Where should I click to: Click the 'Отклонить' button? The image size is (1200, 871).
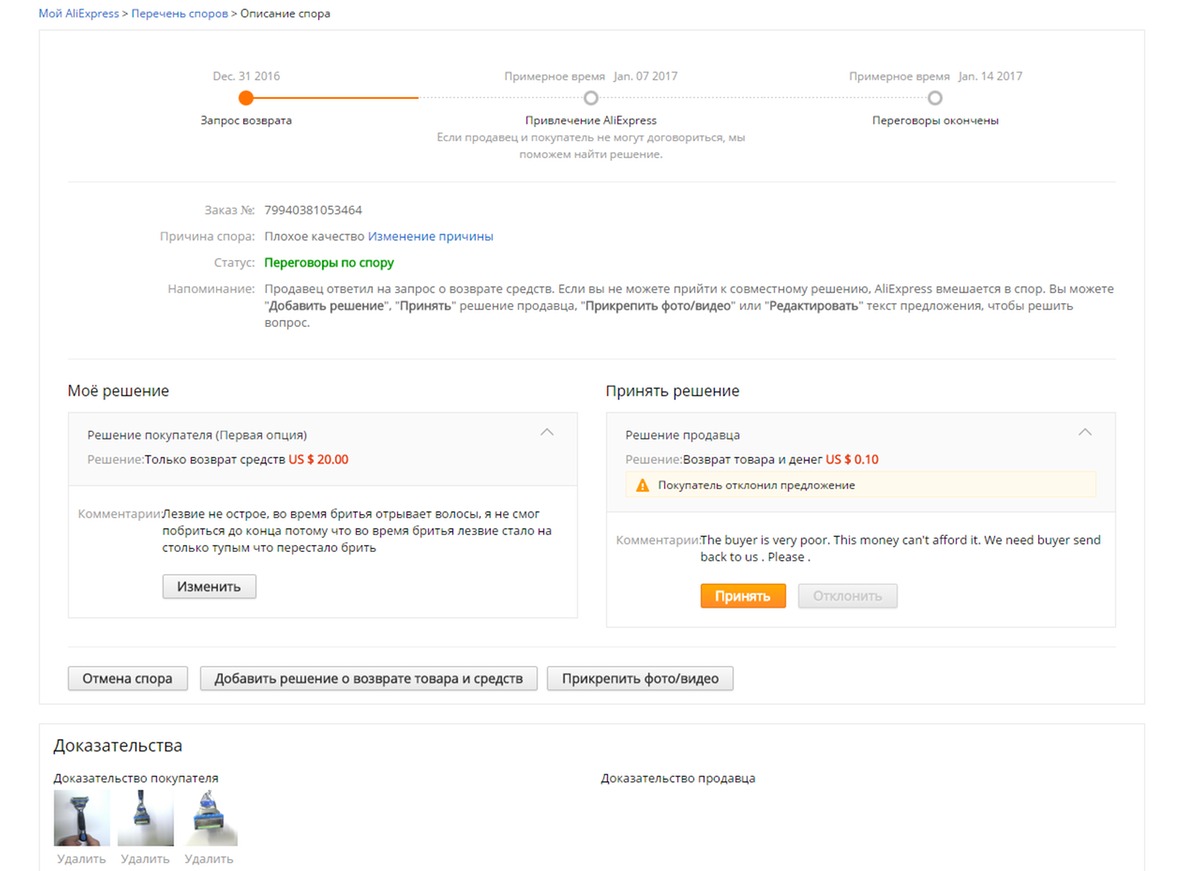pyautogui.click(x=847, y=596)
